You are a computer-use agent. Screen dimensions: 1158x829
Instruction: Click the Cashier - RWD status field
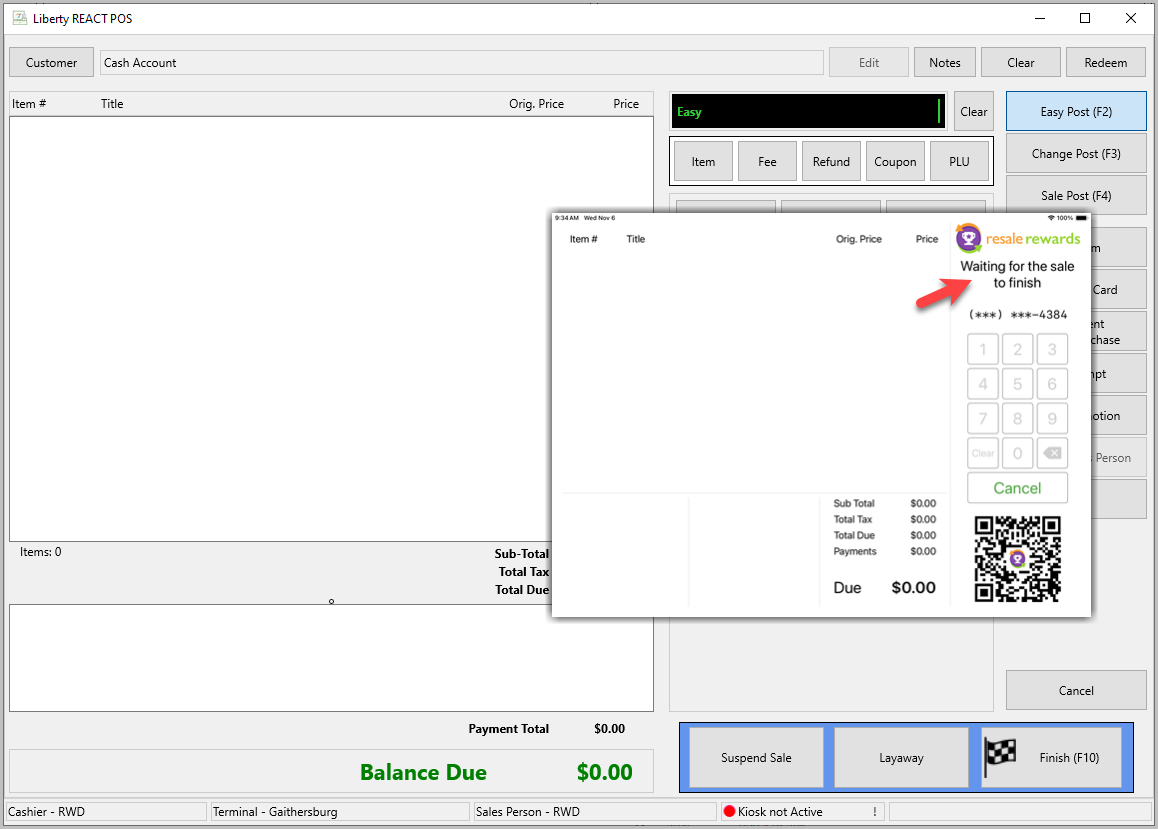coord(106,811)
